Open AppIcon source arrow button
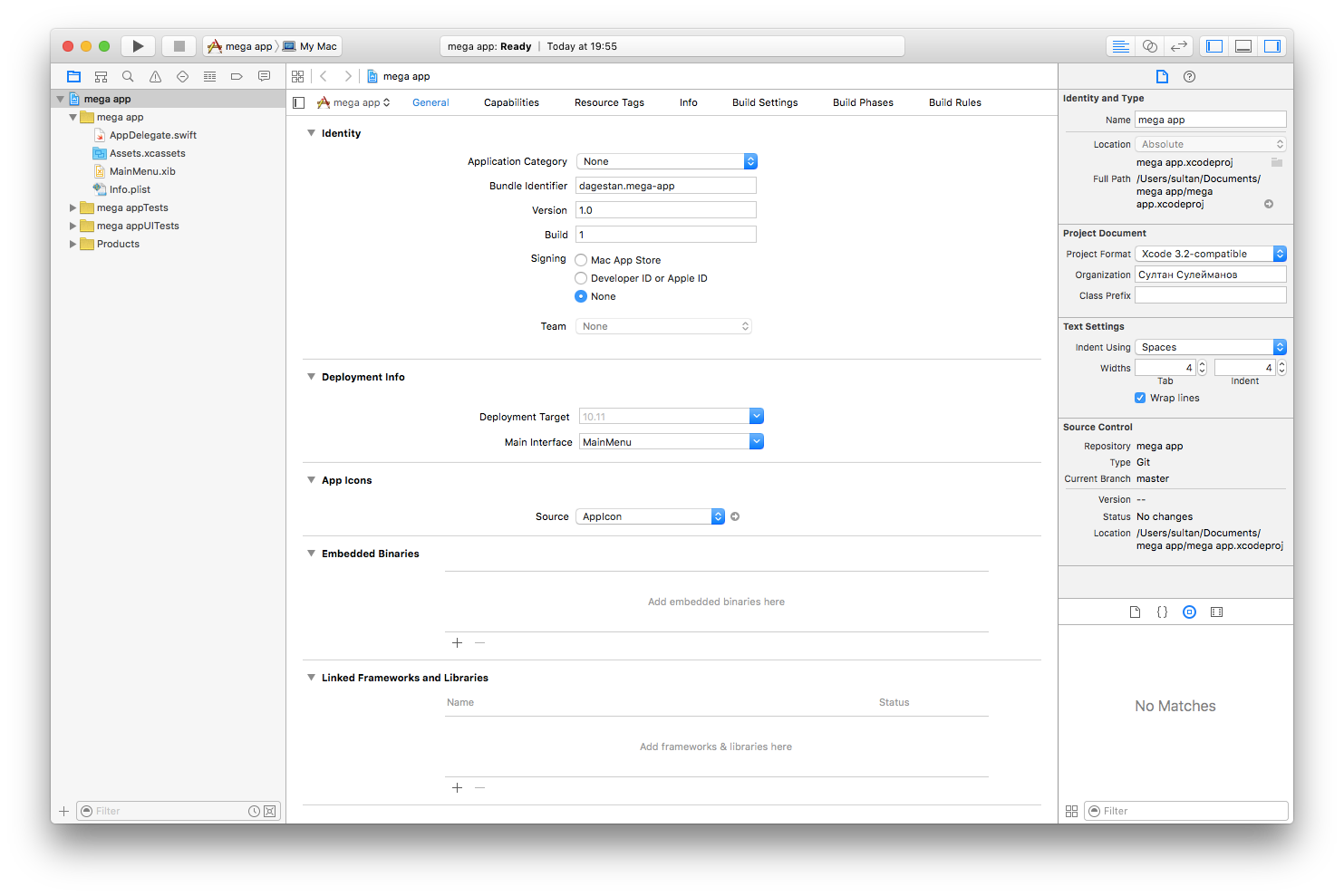 [x=735, y=516]
